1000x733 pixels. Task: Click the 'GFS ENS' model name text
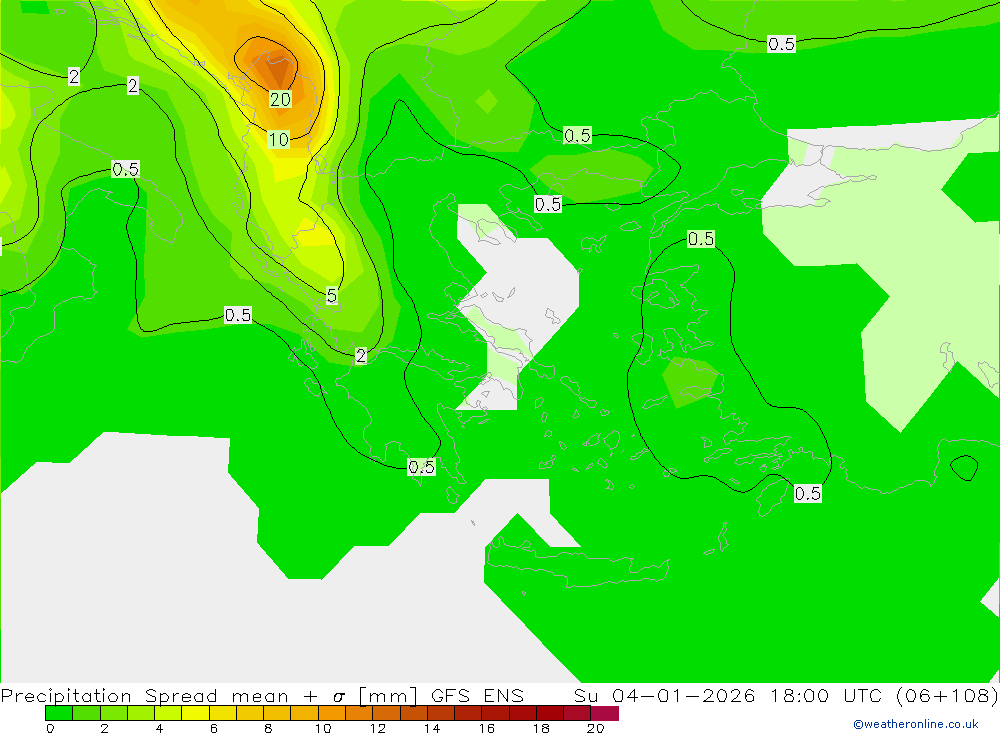click(477, 695)
